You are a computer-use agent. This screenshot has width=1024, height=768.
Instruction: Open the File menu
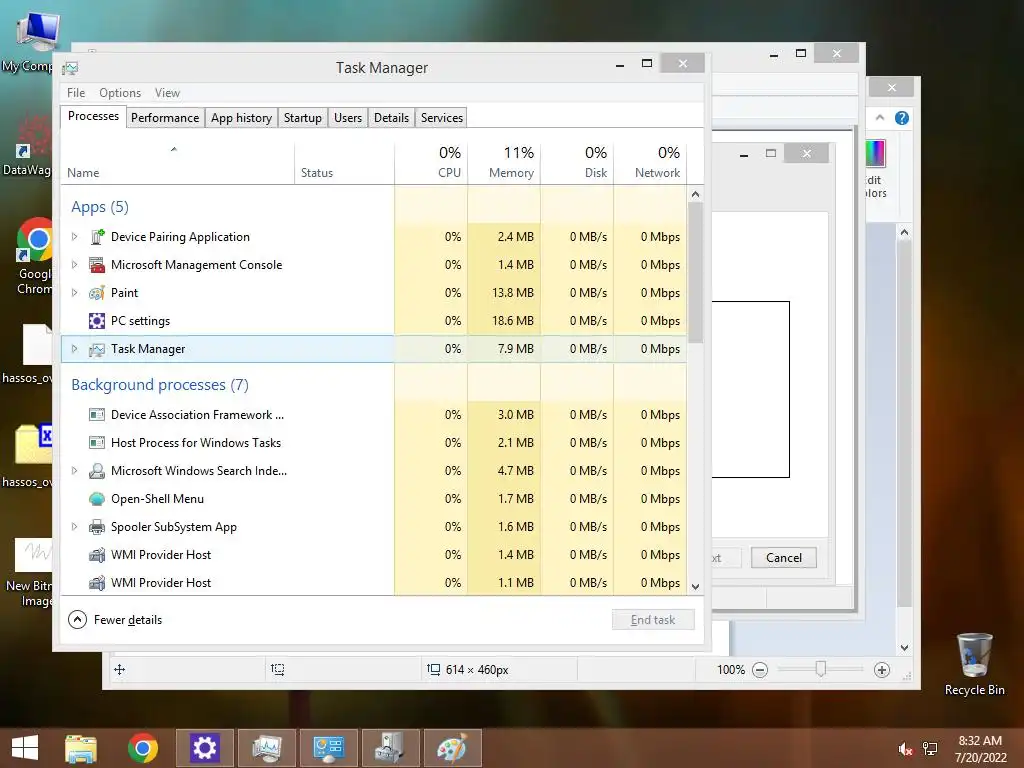pos(76,93)
